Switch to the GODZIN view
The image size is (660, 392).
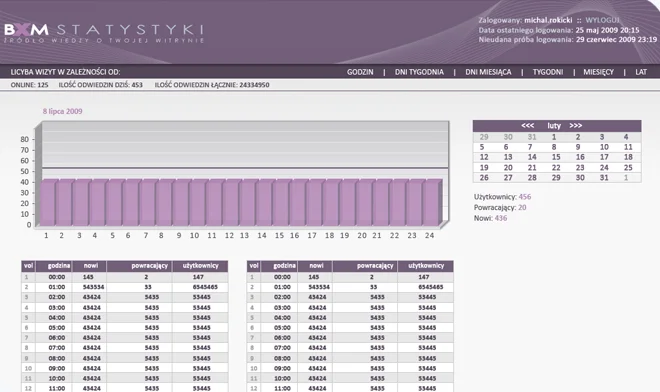(x=360, y=72)
